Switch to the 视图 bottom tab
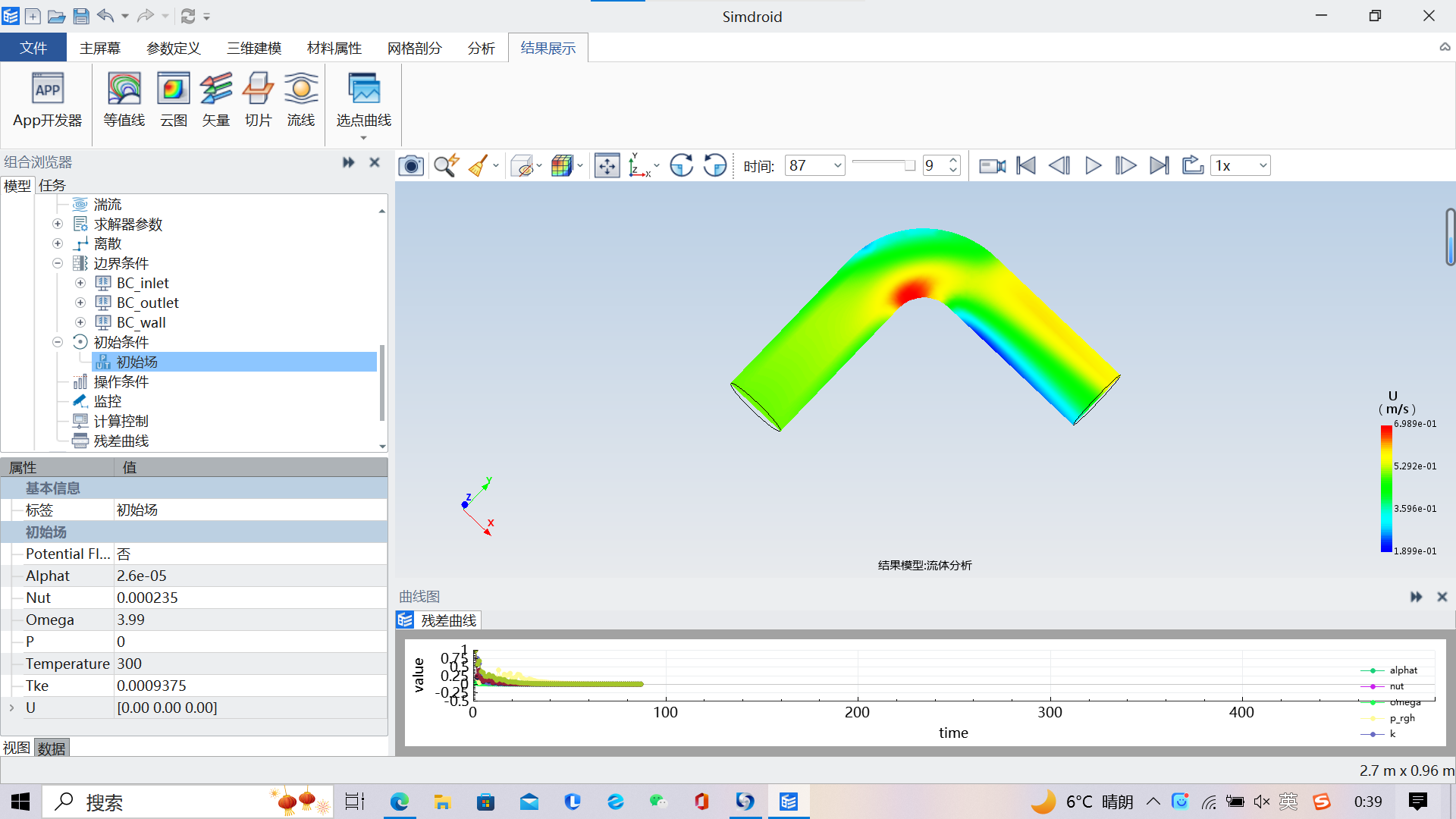Image resolution: width=1456 pixels, height=819 pixels. point(17,748)
